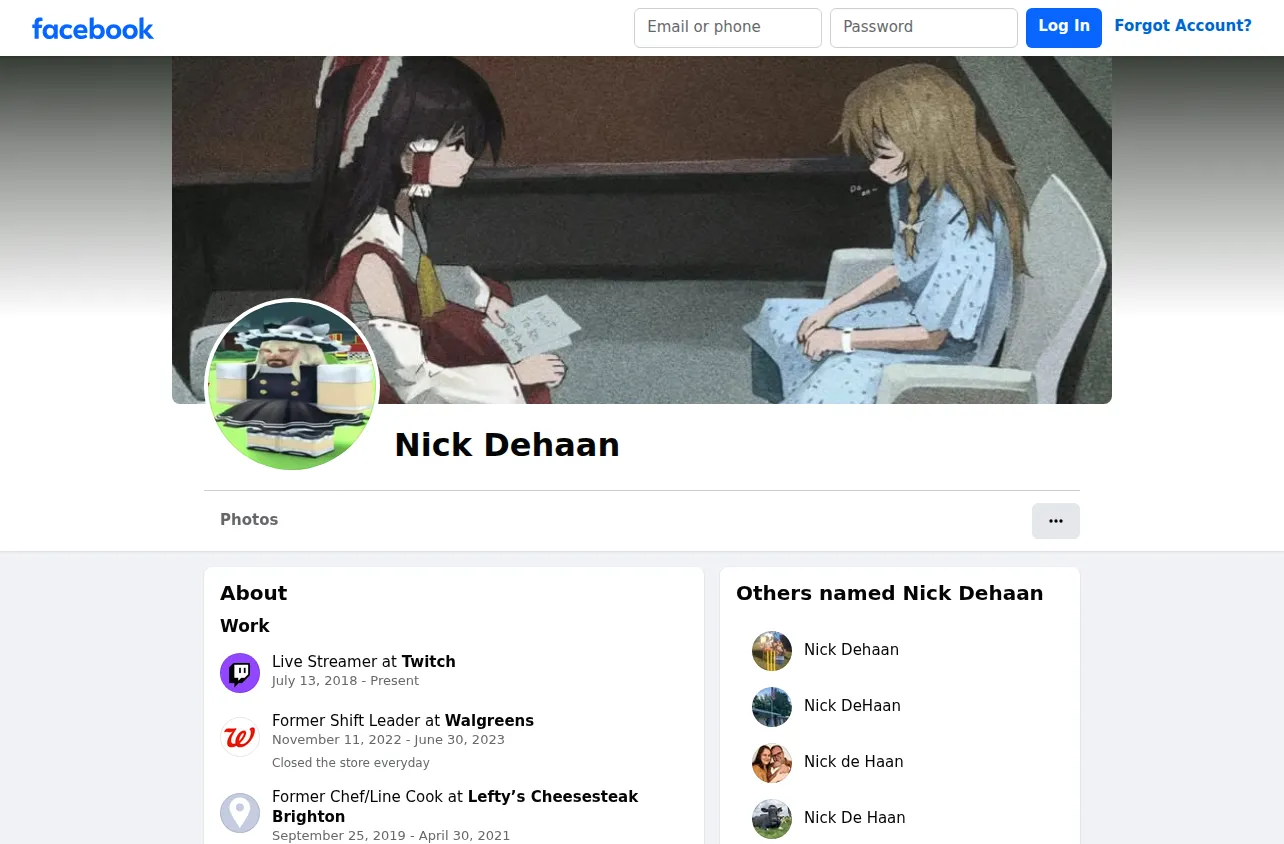Image resolution: width=1284 pixels, height=844 pixels.
Task: Open avatar beside 'Nick de Haan' result
Action: (x=772, y=763)
